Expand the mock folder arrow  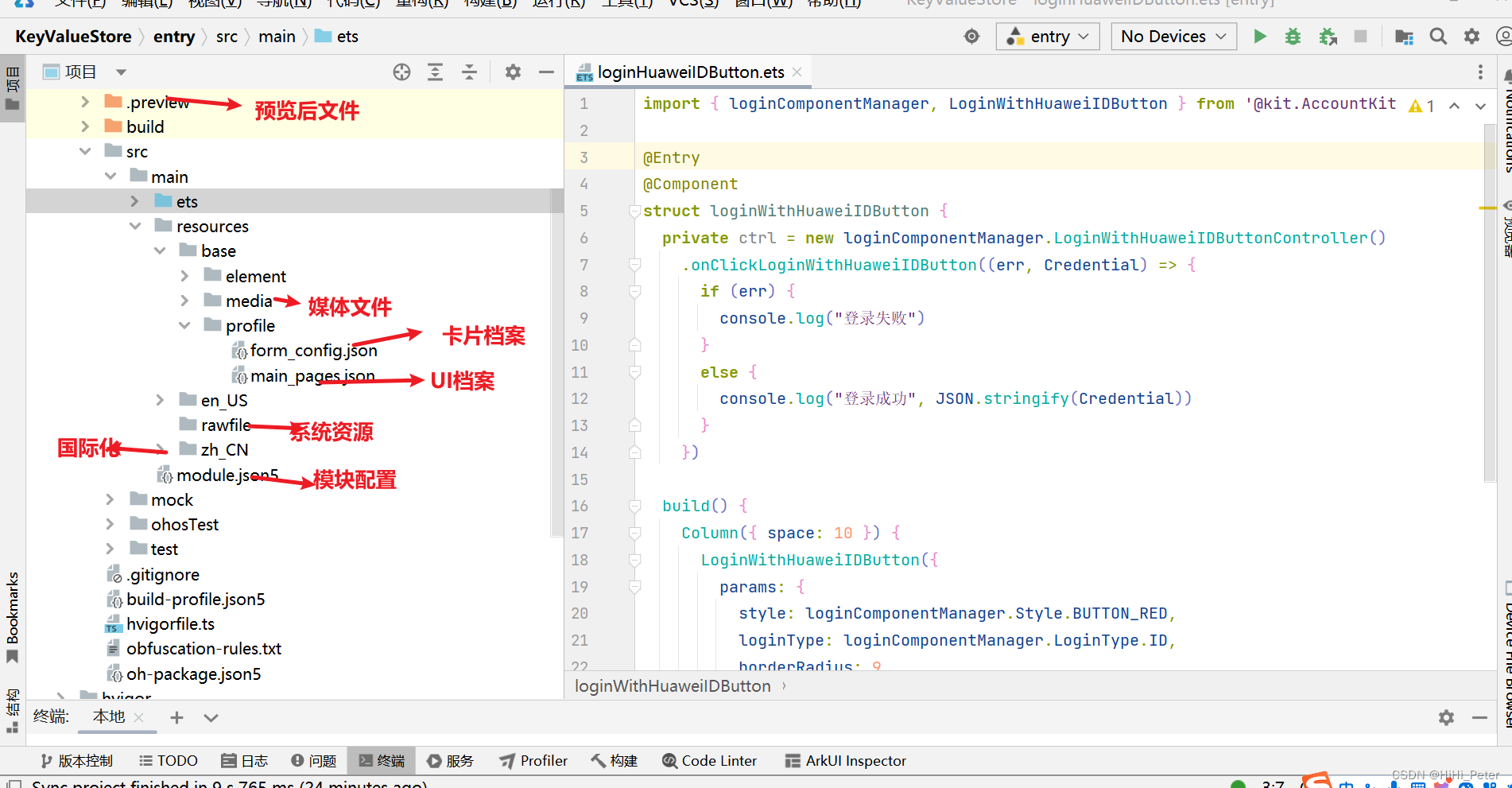(110, 499)
